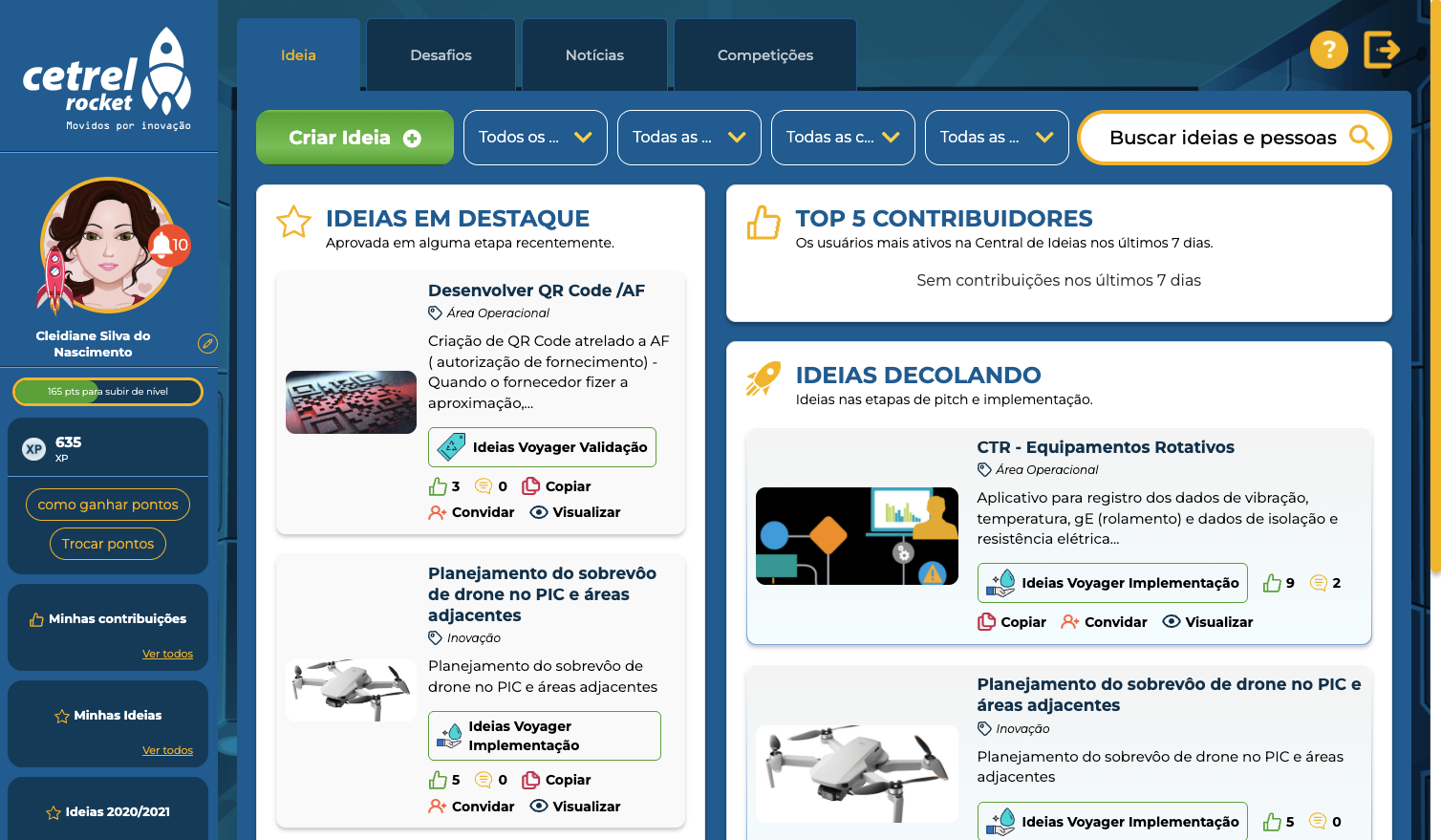This screenshot has width=1441, height=840.
Task: Invite someone to Desenvolver QR Code /AF
Action: coord(471,512)
